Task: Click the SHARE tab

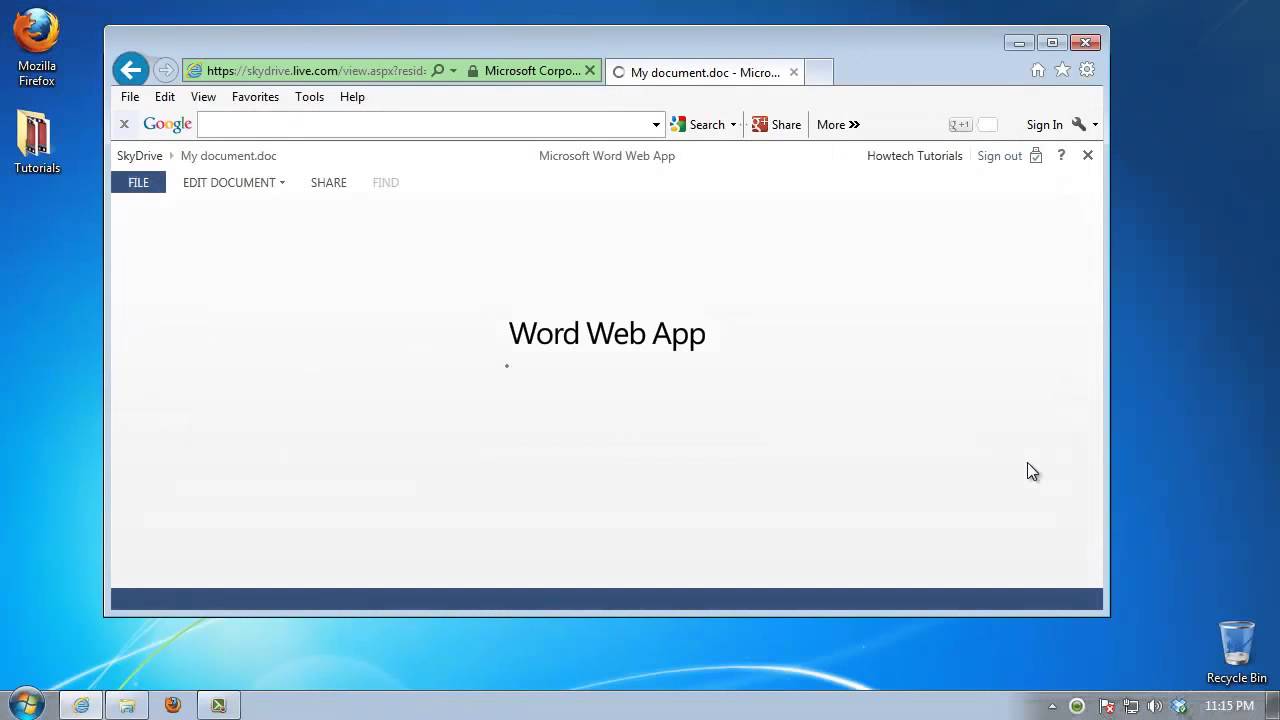Action: pyautogui.click(x=328, y=183)
